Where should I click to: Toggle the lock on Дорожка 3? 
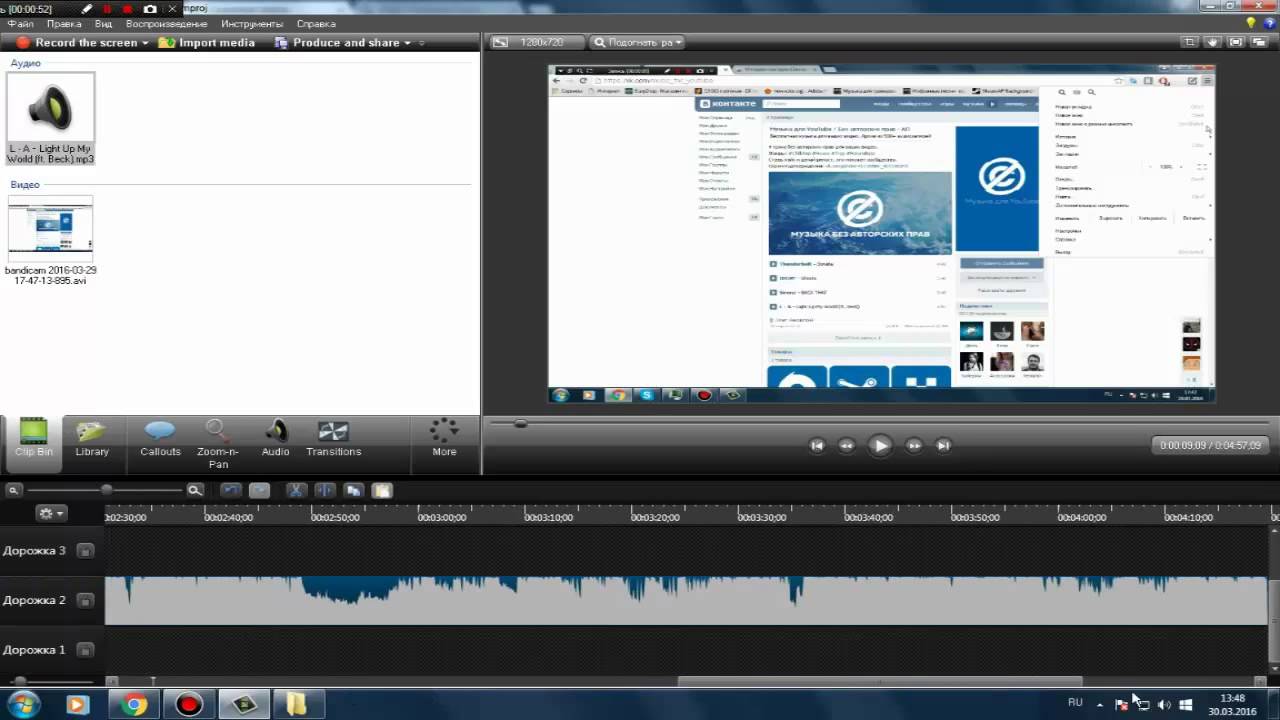tap(86, 551)
